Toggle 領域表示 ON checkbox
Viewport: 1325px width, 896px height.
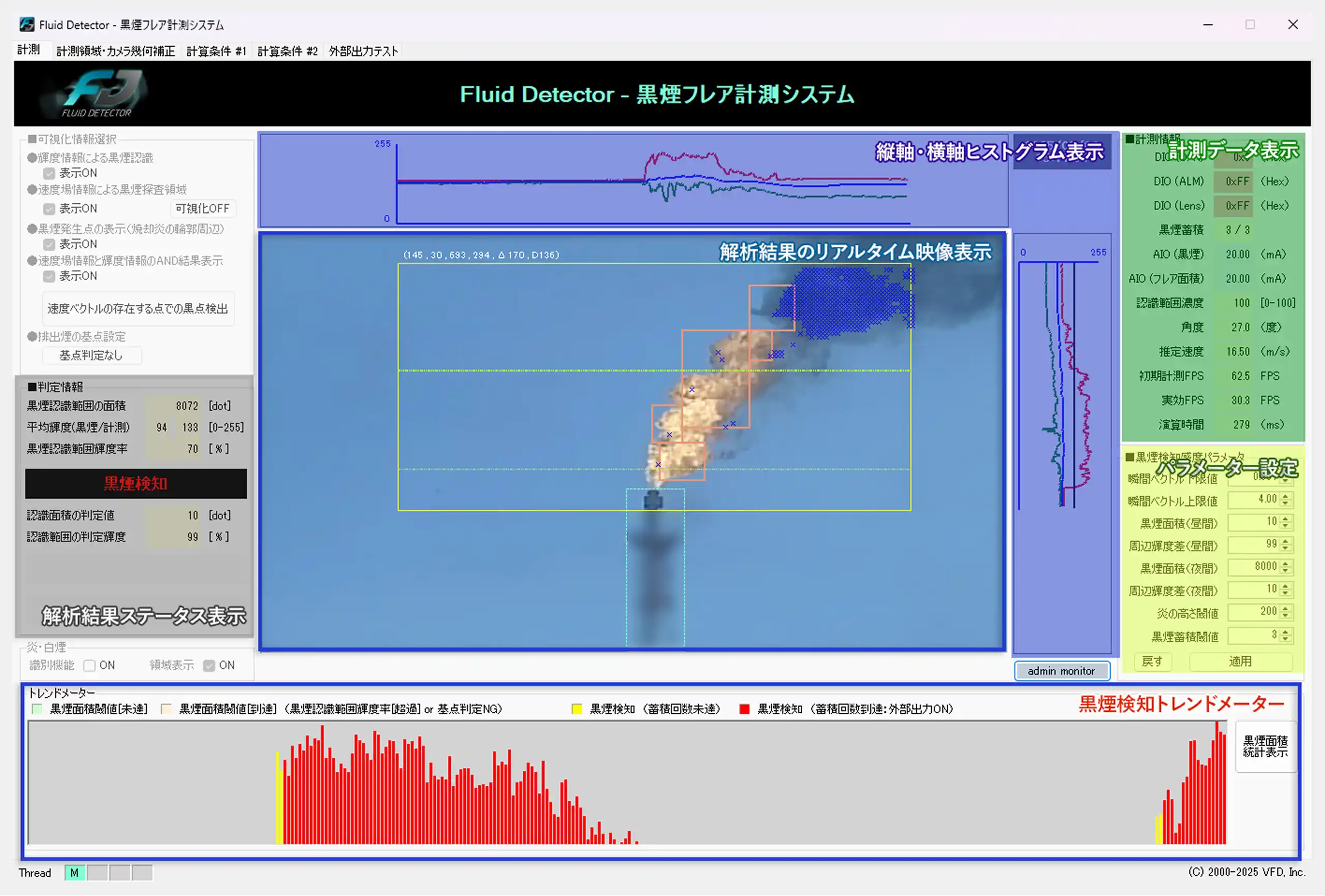209,666
